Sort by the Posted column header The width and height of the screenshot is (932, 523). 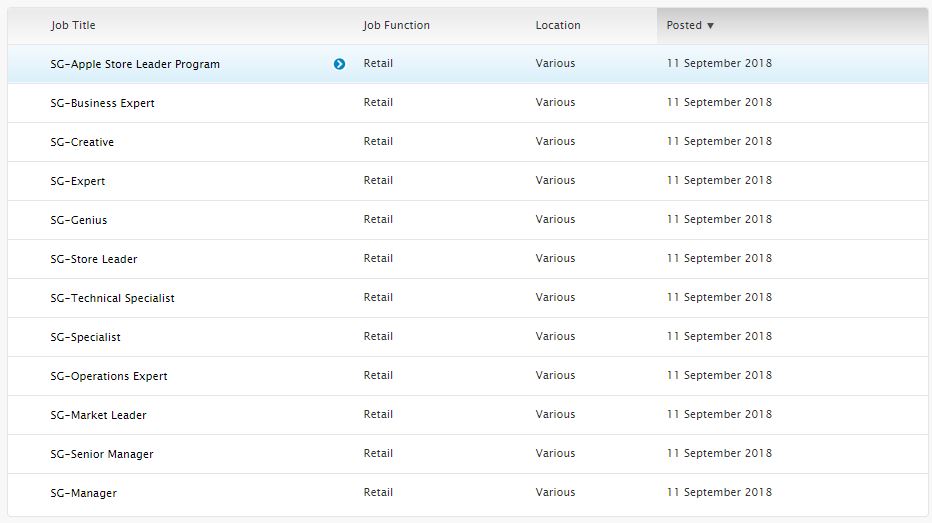690,25
